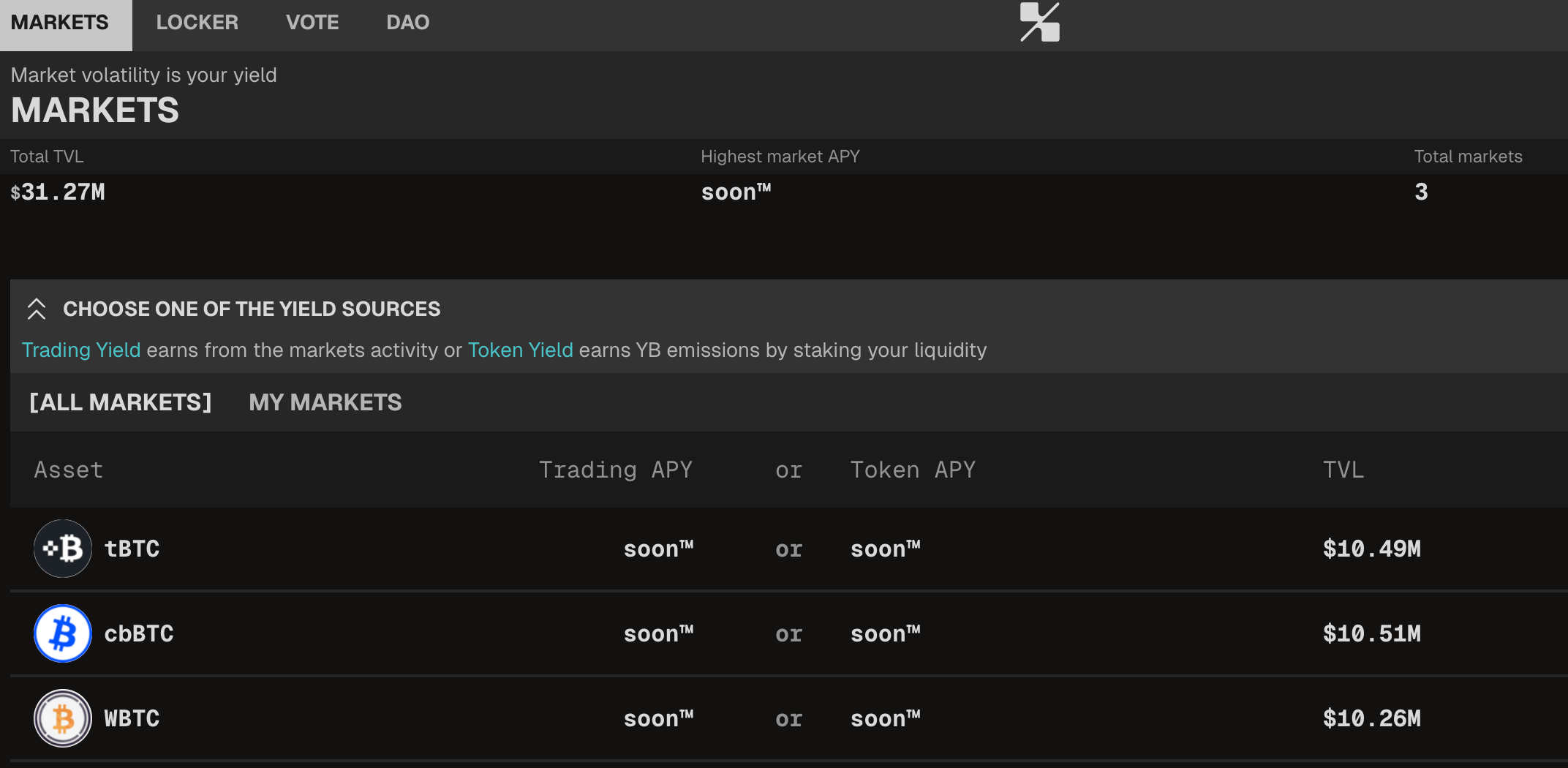1568x768 pixels.
Task: Sort by the Asset column header
Action: [x=69, y=470]
